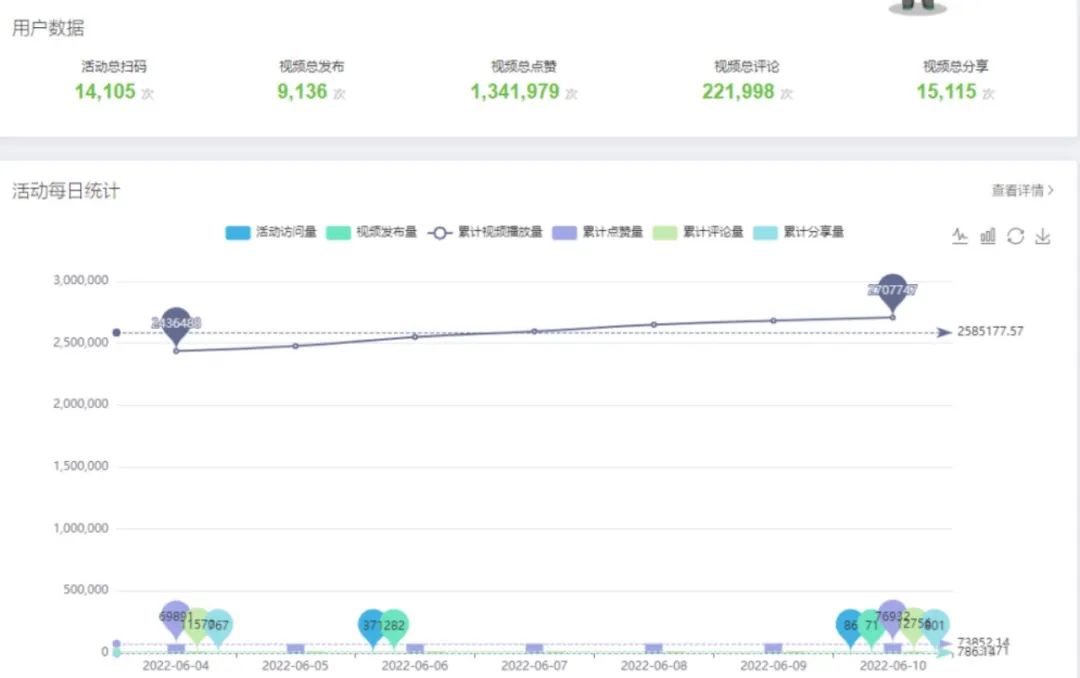Toggle the 累计点赞量 series in legend
This screenshot has width=1080, height=678.
coord(565,232)
